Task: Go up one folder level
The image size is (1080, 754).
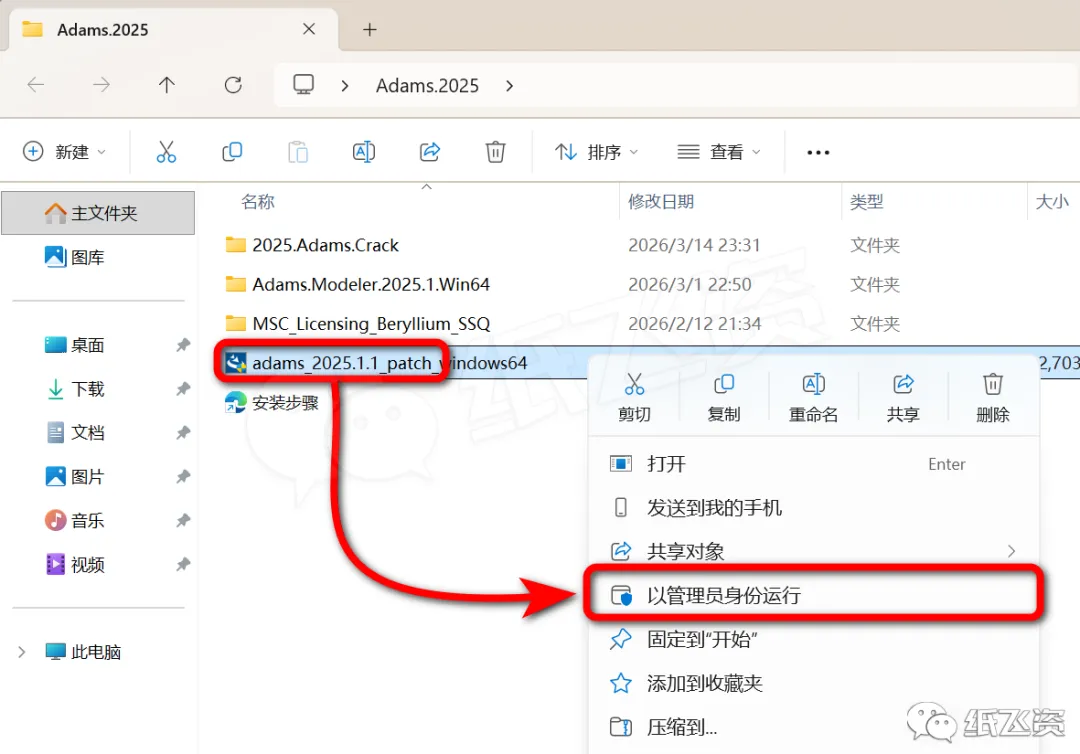Action: point(167,85)
